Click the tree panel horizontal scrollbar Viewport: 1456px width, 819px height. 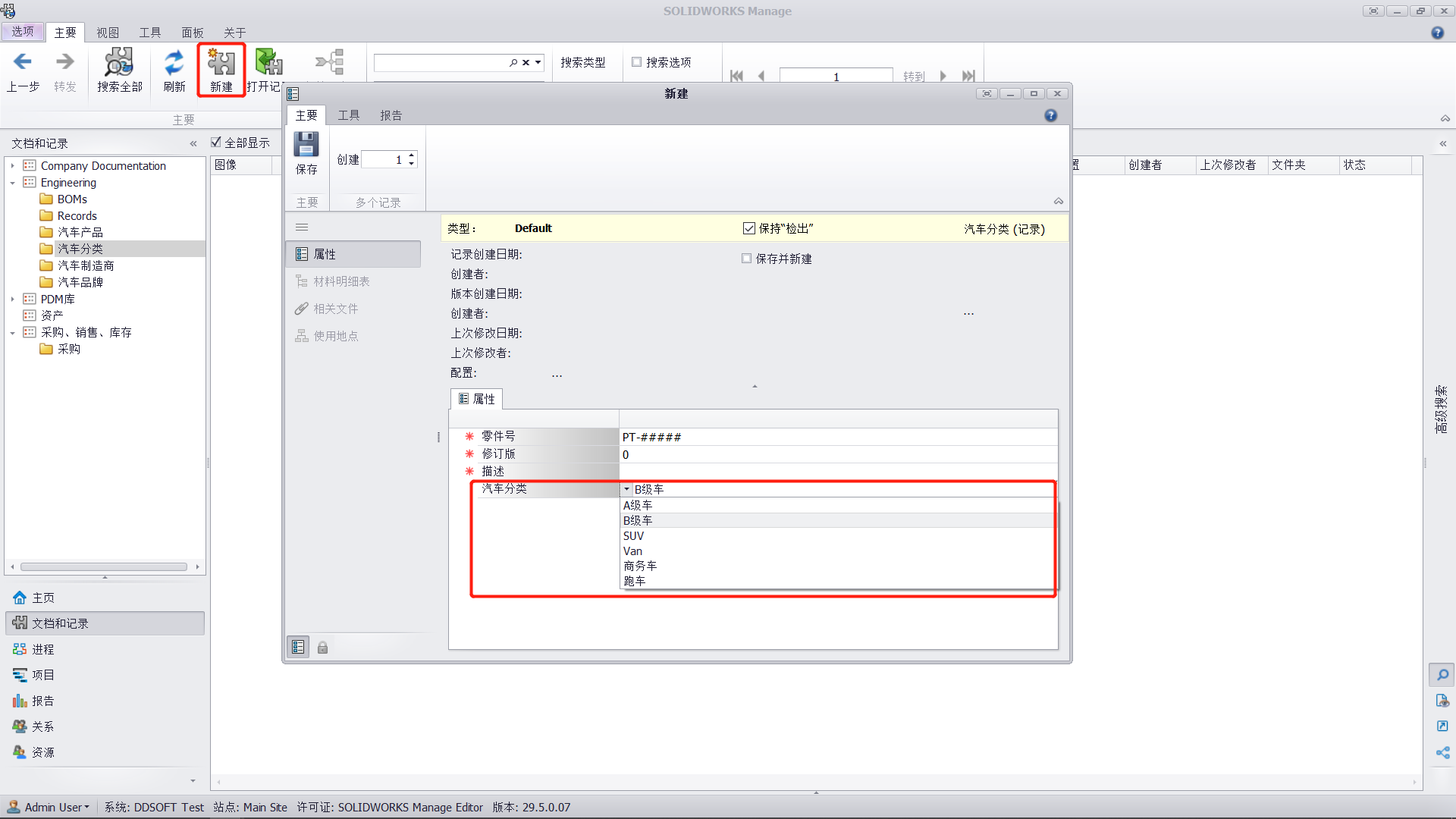104,566
